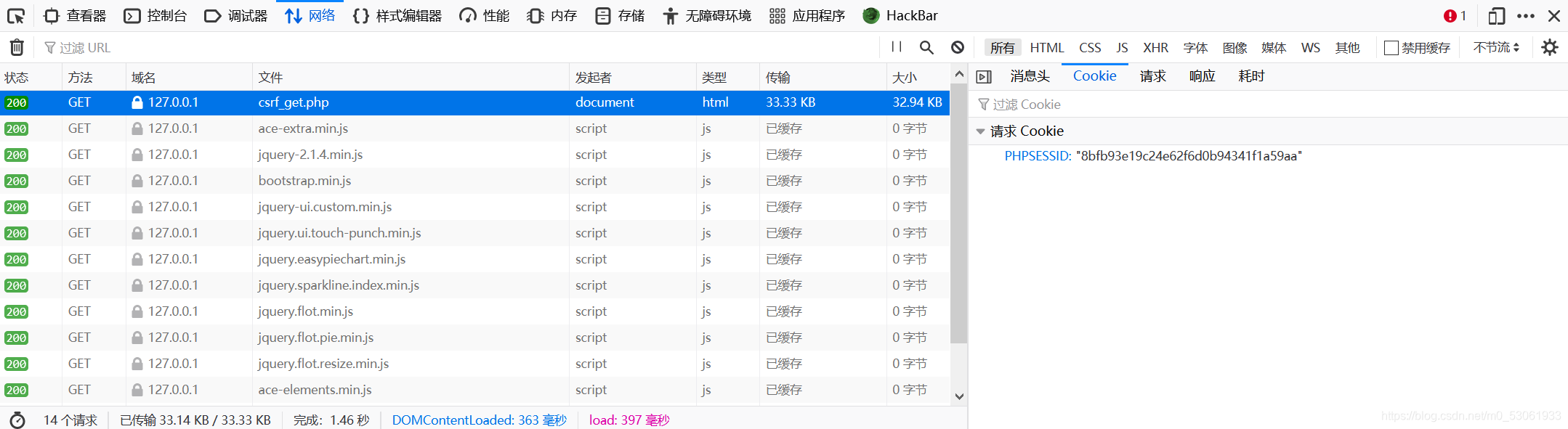Sort by 文件 (File) column header
This screenshot has height=429, width=1568.
pyautogui.click(x=411, y=77)
